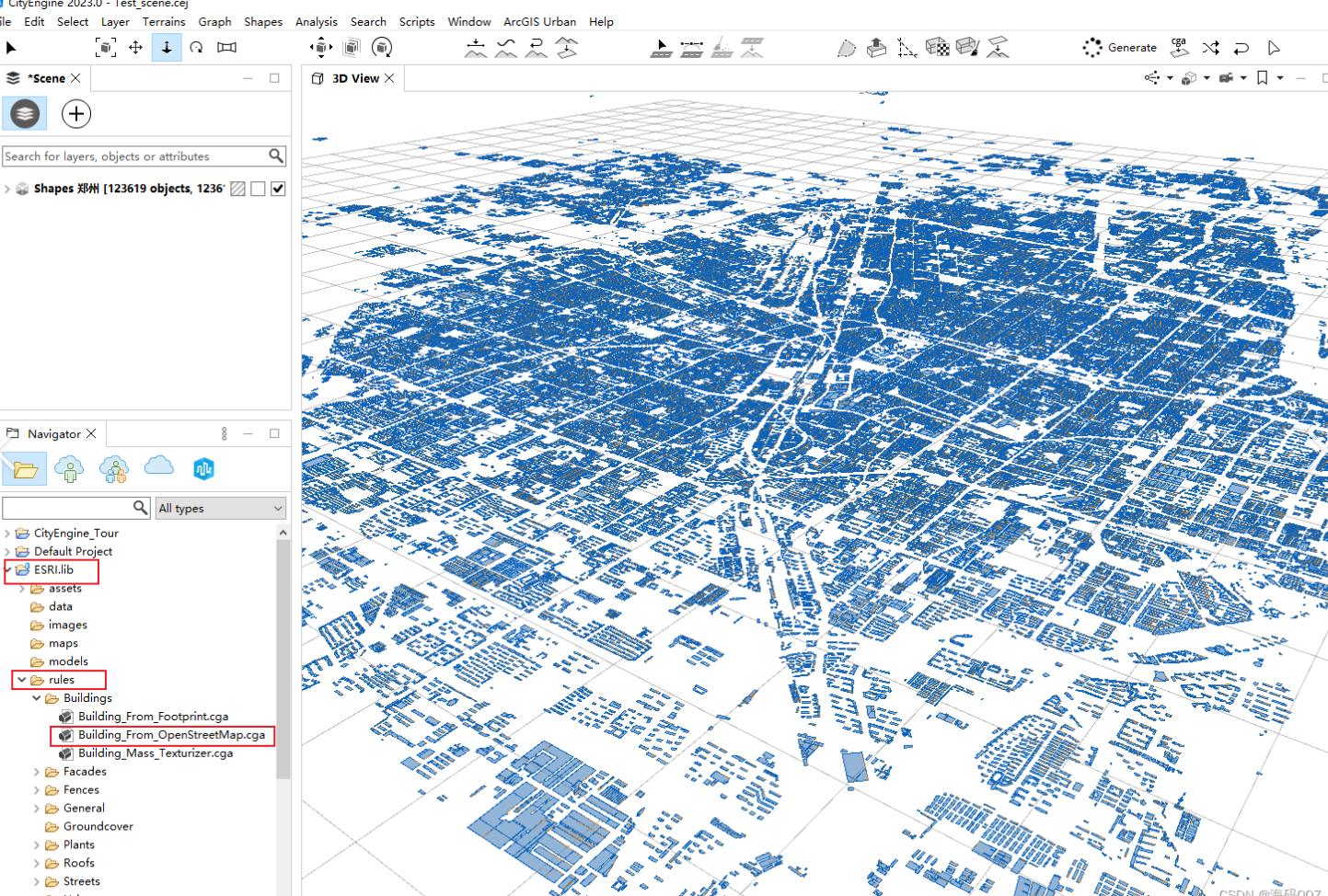The width and height of the screenshot is (1328, 896).
Task: Toggle the empty checkbox on Shapes layer
Action: pos(258,189)
